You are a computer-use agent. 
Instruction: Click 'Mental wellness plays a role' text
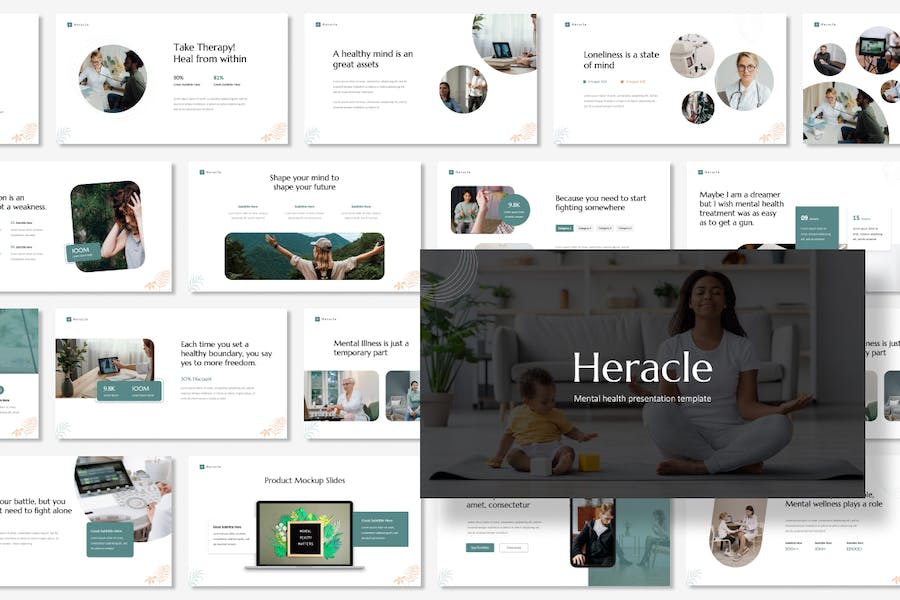[833, 504]
